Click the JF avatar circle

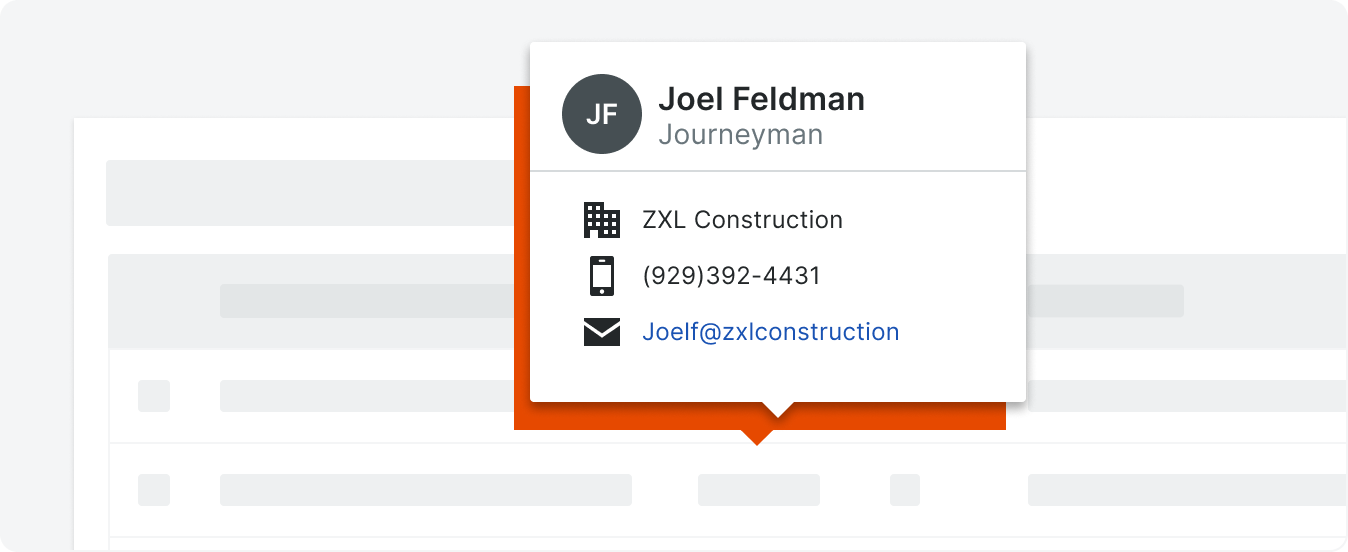click(x=602, y=114)
